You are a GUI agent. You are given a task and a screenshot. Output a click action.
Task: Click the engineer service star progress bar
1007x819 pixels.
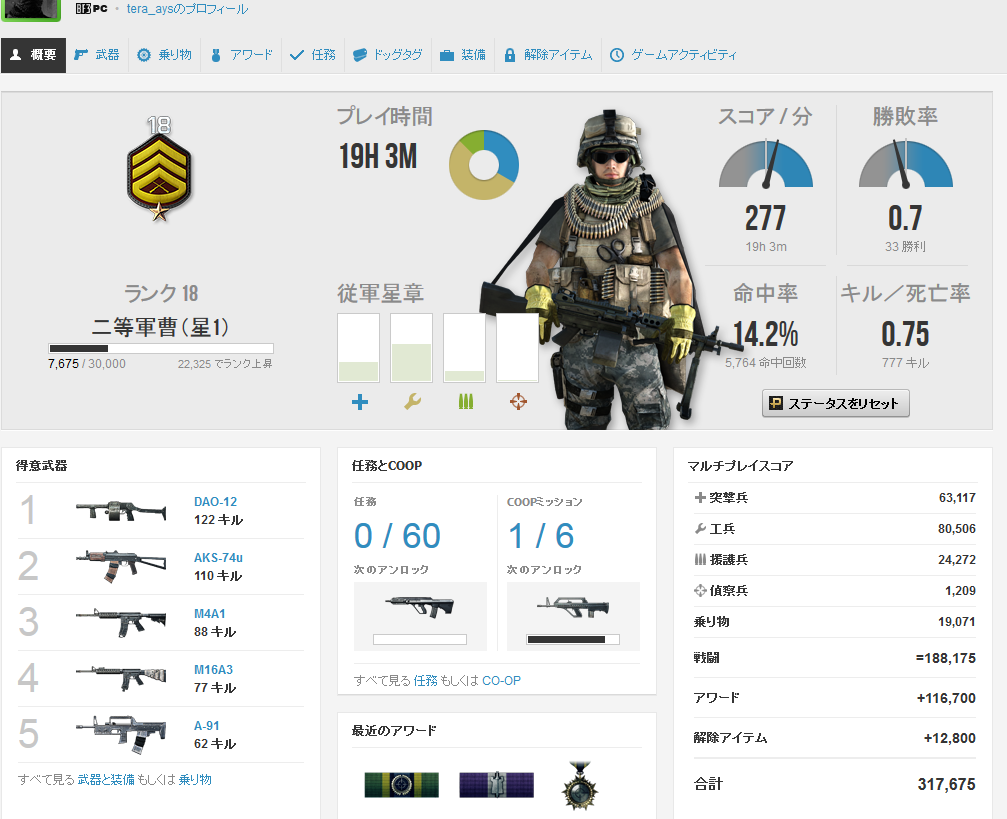coord(412,348)
